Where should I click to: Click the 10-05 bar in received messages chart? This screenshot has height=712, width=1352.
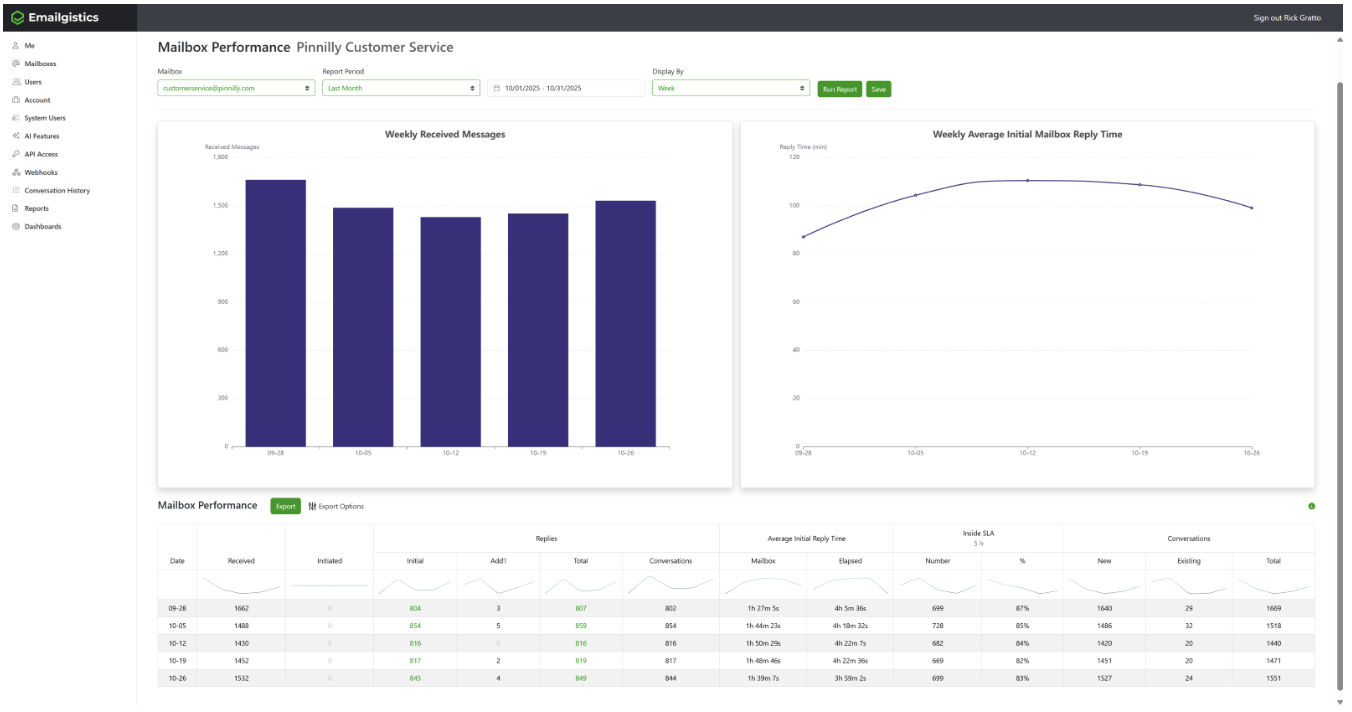(x=363, y=327)
